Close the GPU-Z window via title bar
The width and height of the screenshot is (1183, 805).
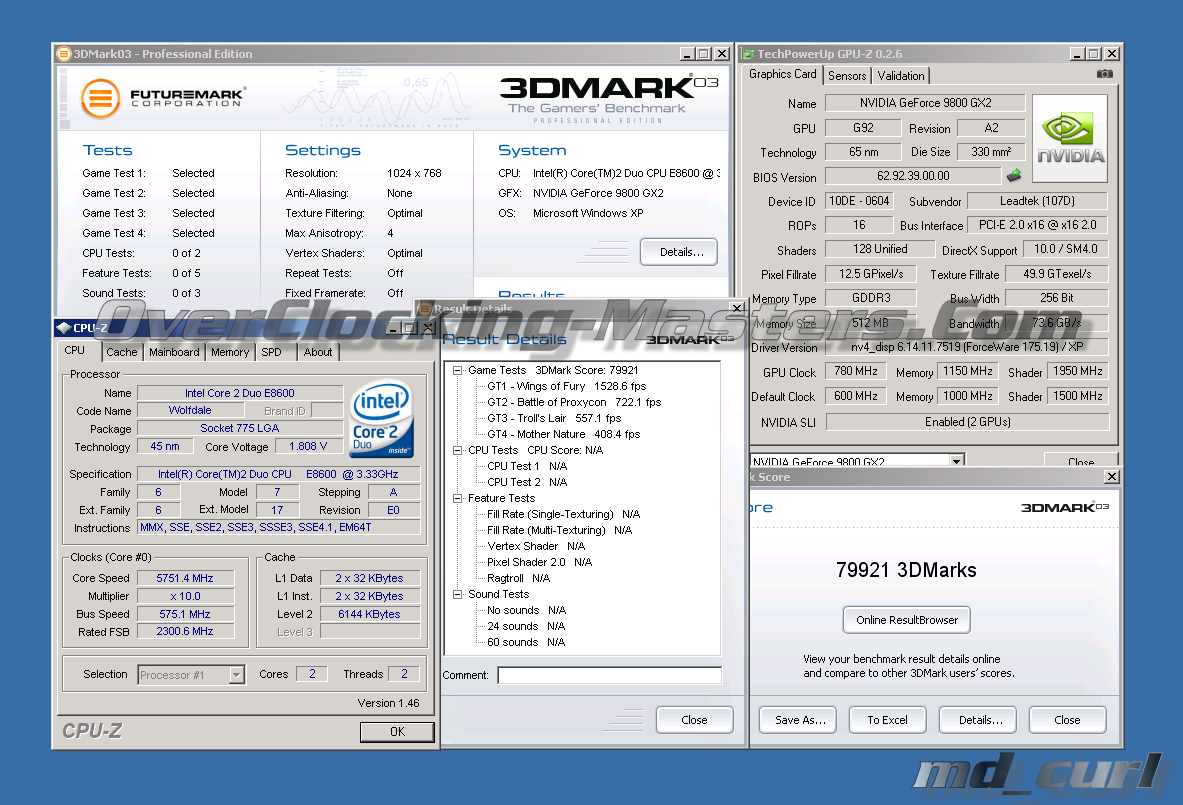click(x=1112, y=54)
